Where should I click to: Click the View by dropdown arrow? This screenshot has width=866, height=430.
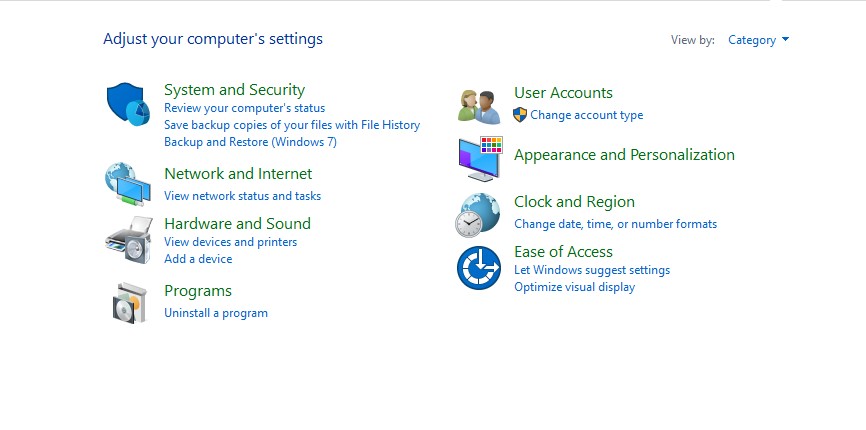[x=785, y=40]
